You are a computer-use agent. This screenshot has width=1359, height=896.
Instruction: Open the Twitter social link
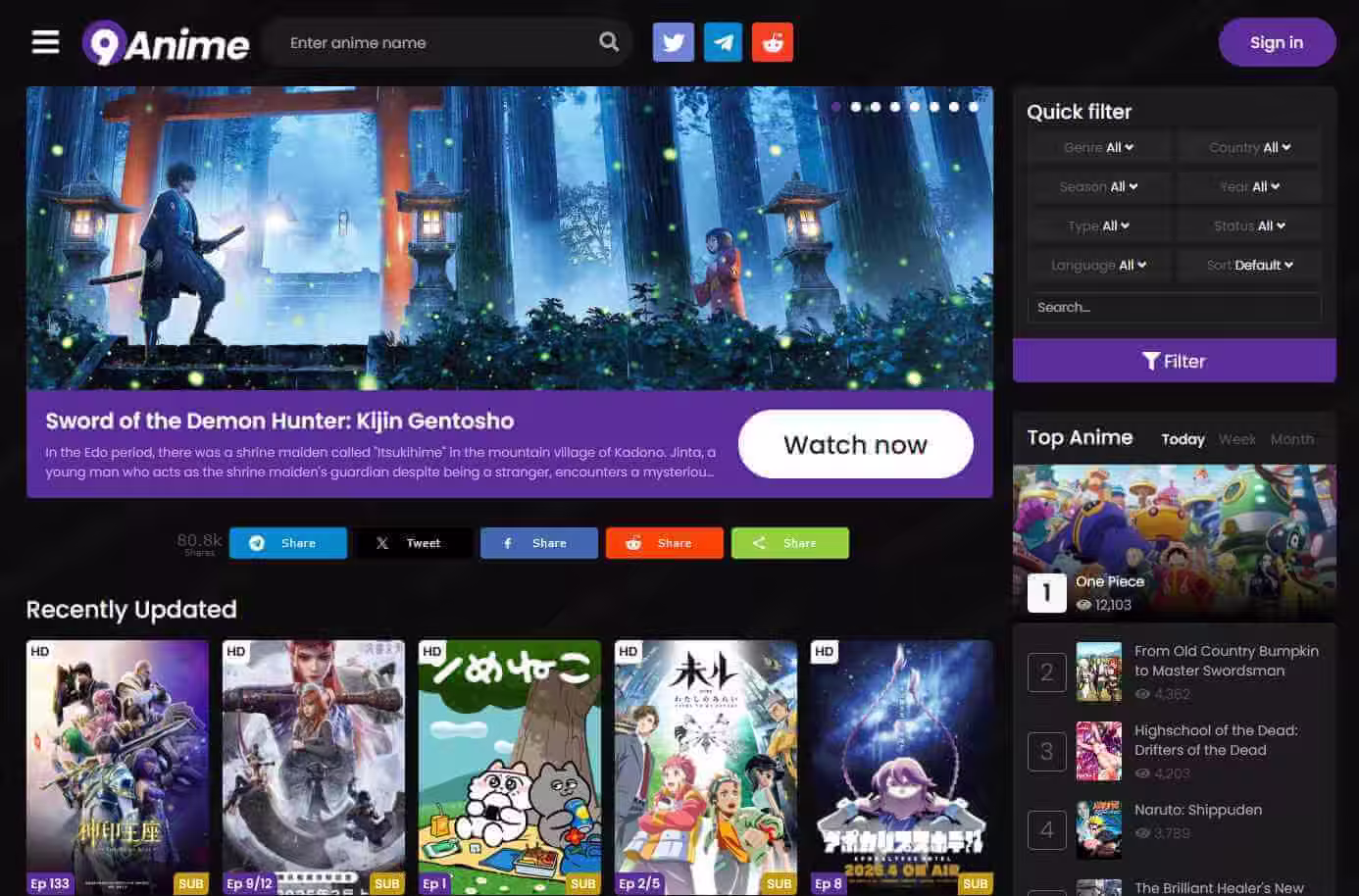[674, 42]
